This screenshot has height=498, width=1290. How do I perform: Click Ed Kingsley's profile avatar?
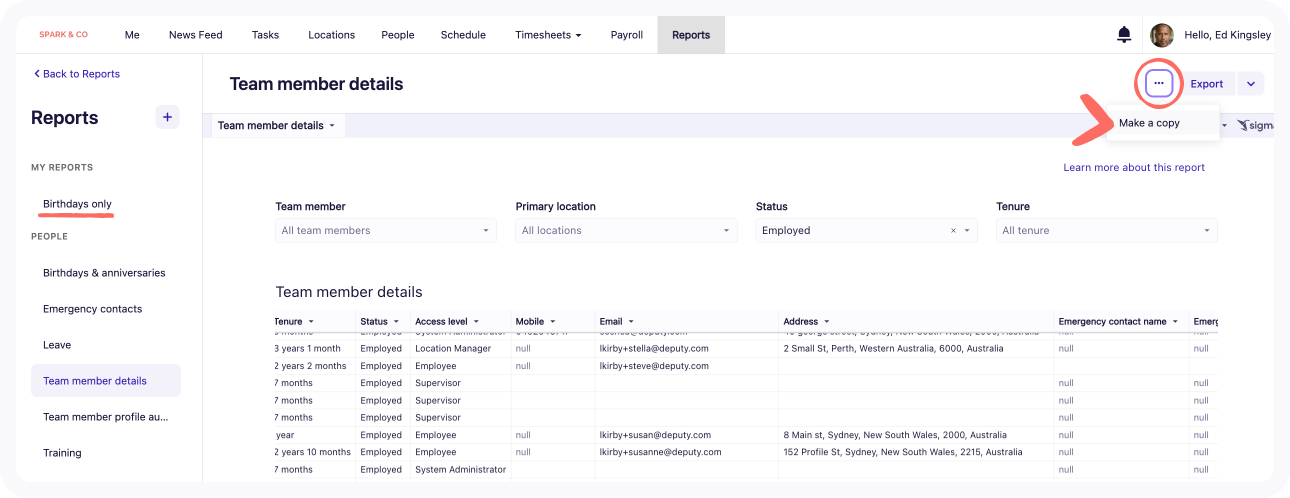[x=1162, y=35]
